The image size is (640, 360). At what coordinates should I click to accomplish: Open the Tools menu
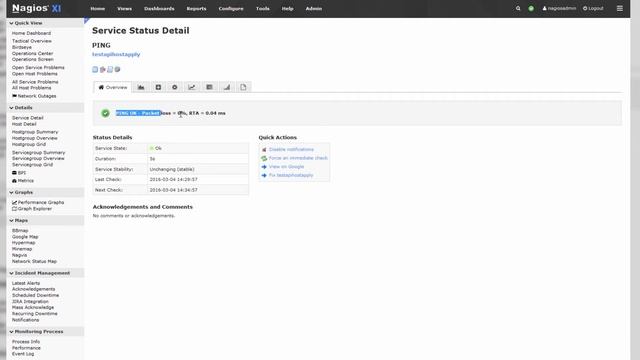[262, 9]
